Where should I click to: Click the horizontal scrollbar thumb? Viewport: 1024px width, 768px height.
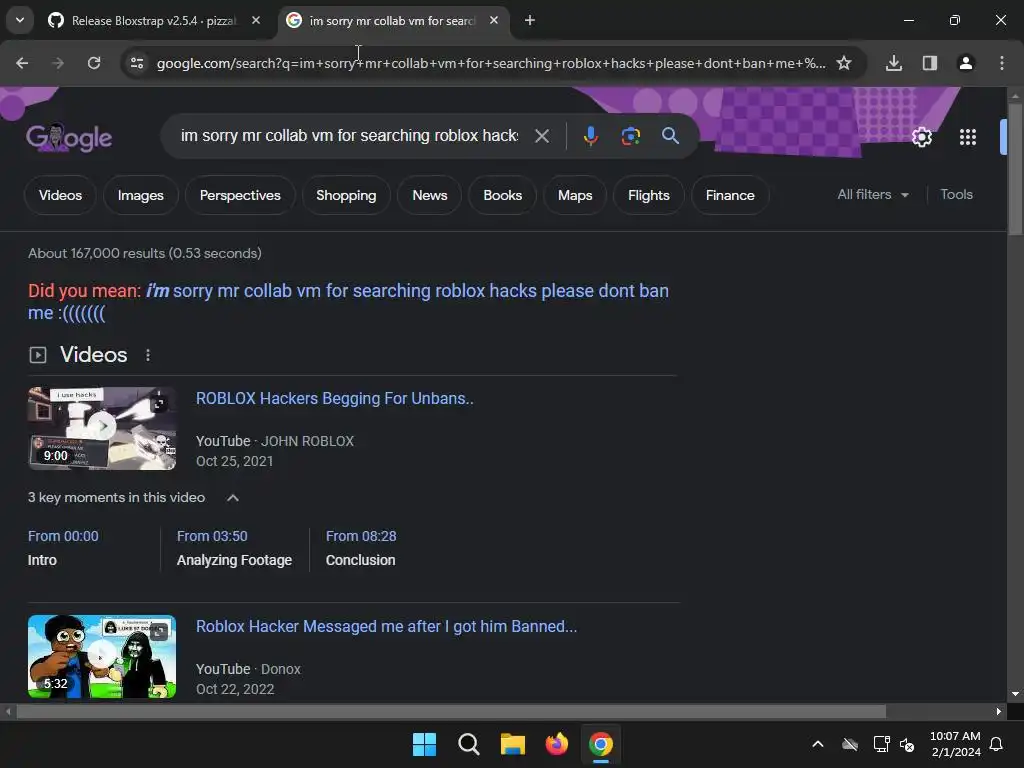pos(451,711)
